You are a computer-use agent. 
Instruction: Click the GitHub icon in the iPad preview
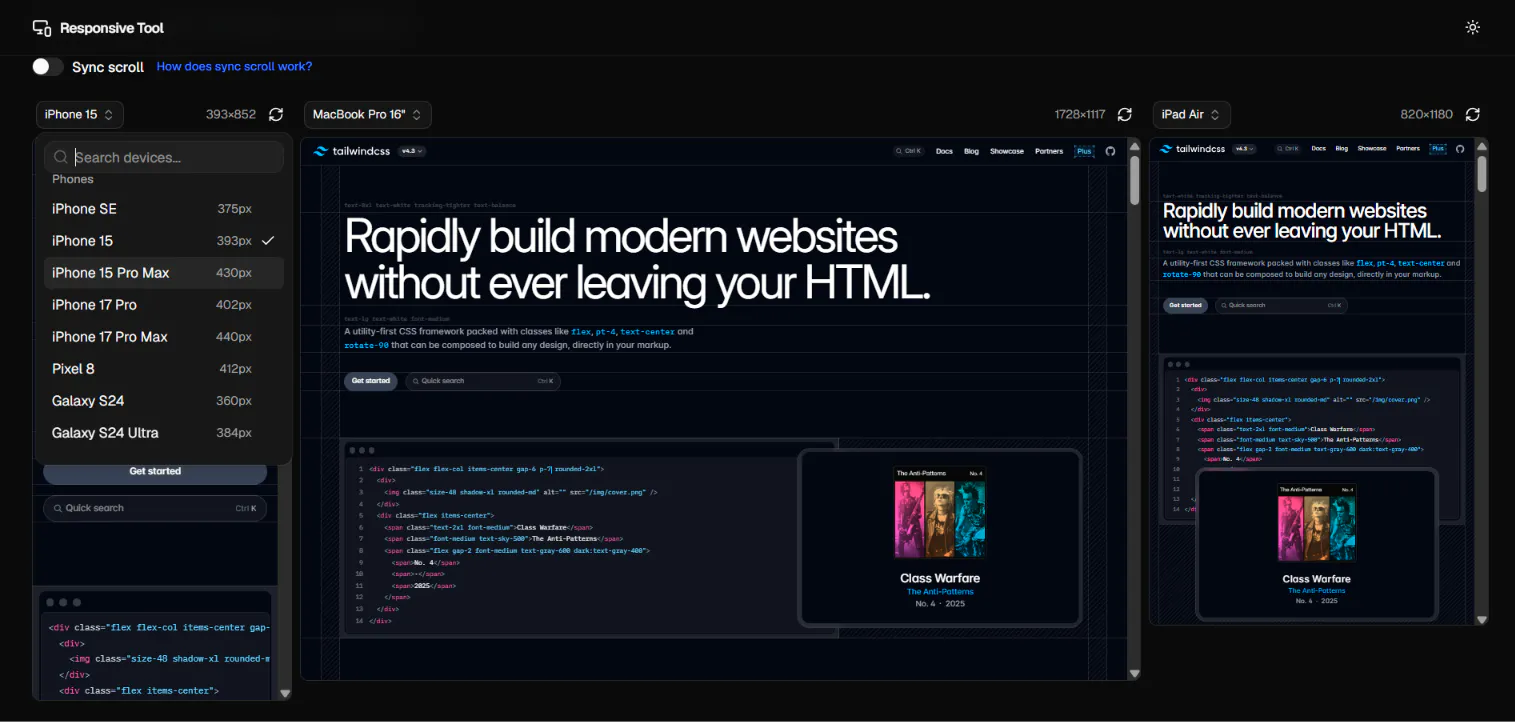tap(1459, 149)
